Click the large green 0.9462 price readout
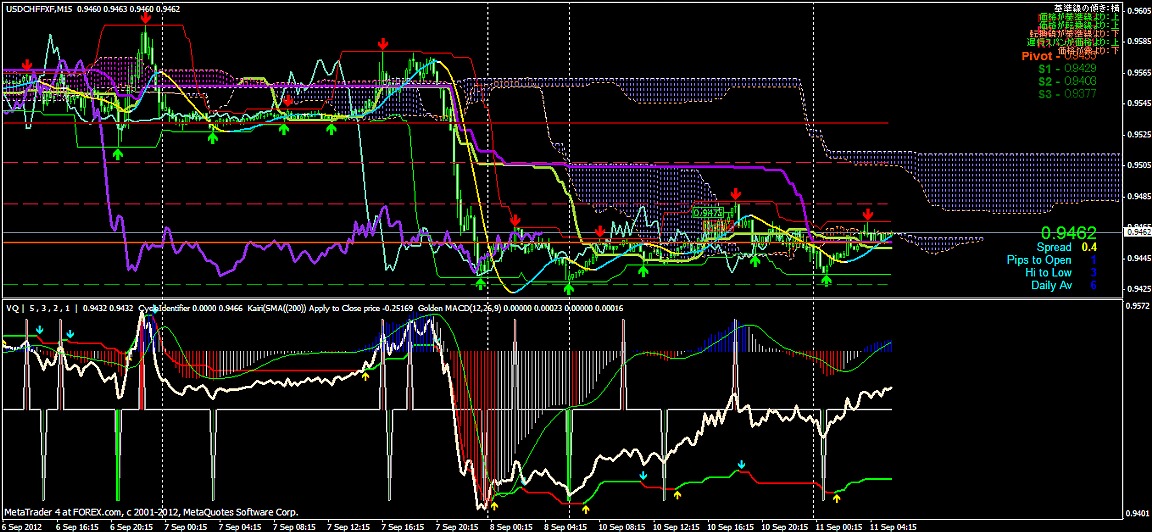 click(x=1071, y=234)
